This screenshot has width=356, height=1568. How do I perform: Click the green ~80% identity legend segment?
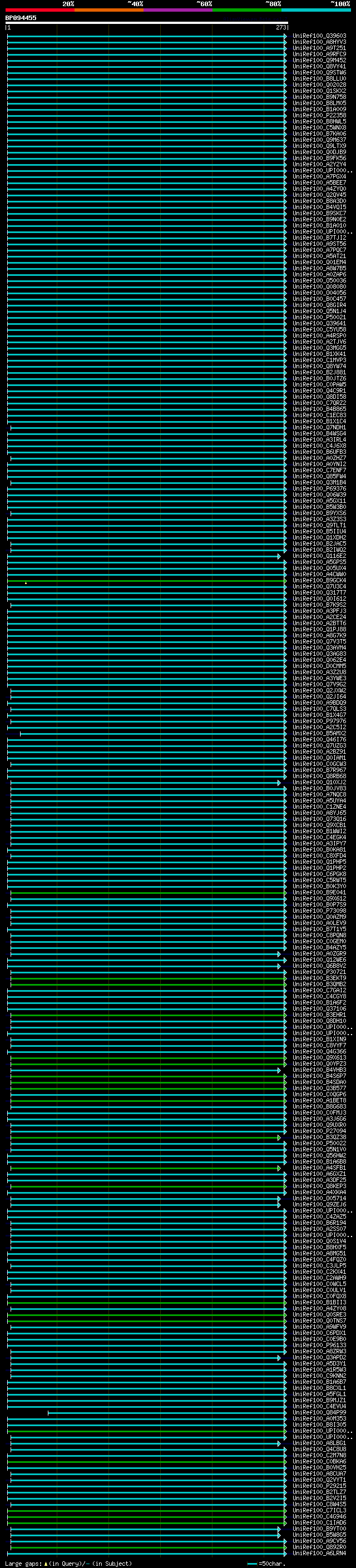pos(247,11)
